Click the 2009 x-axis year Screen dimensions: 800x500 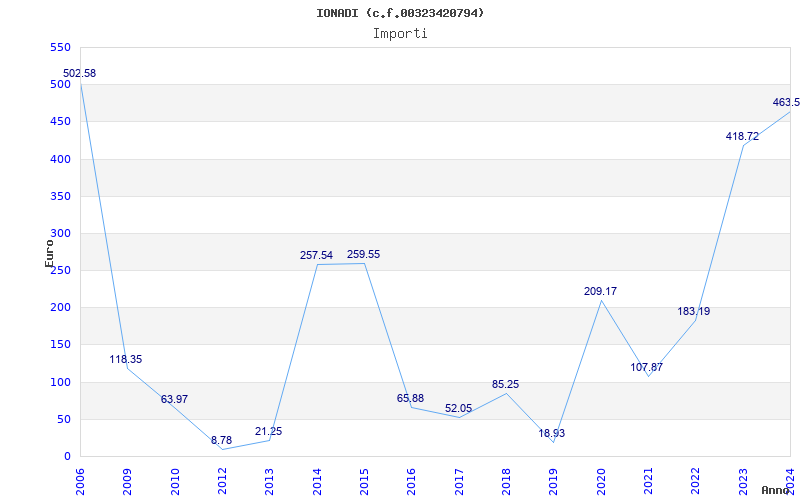coord(128,482)
